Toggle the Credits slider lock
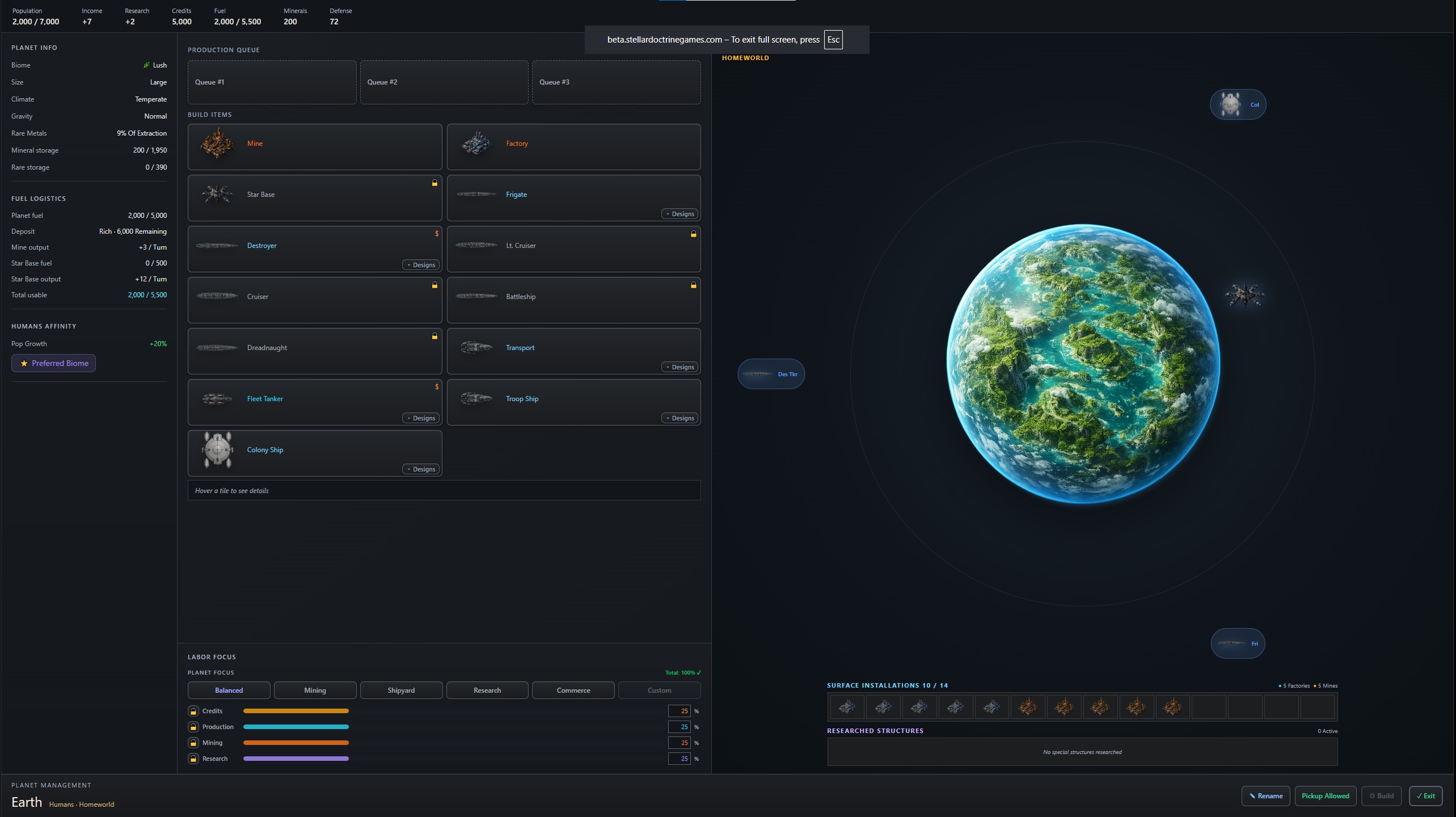 tap(193, 711)
